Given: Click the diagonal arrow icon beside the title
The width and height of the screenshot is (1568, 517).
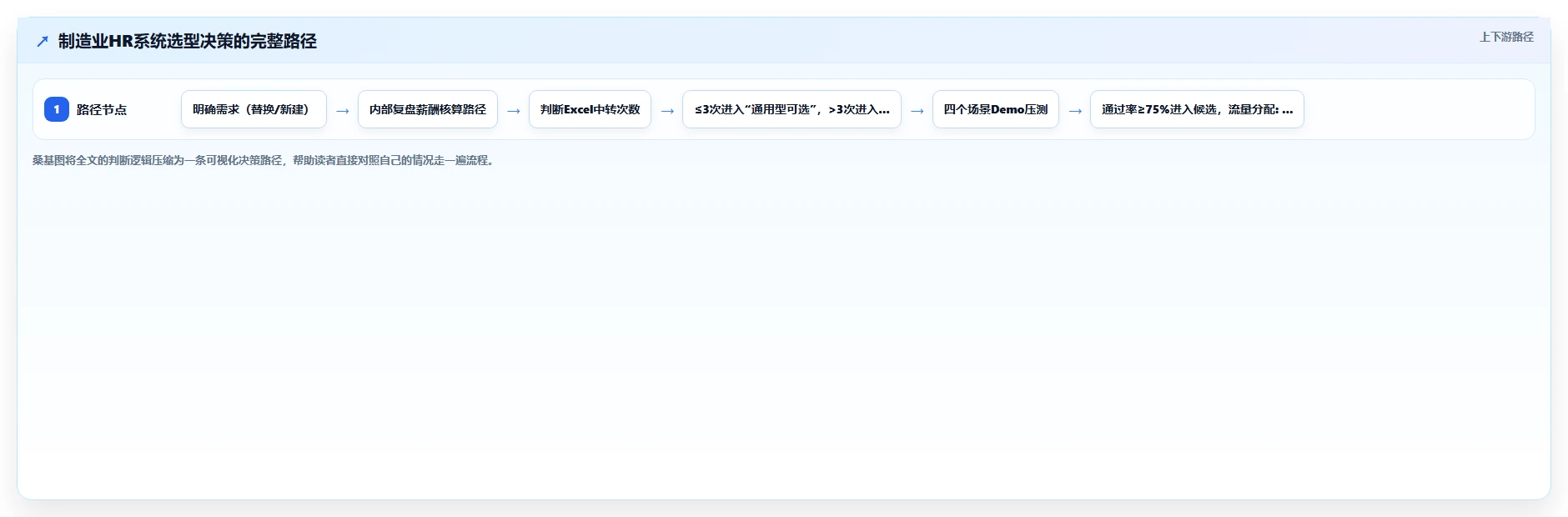Looking at the screenshot, I should coord(43,42).
